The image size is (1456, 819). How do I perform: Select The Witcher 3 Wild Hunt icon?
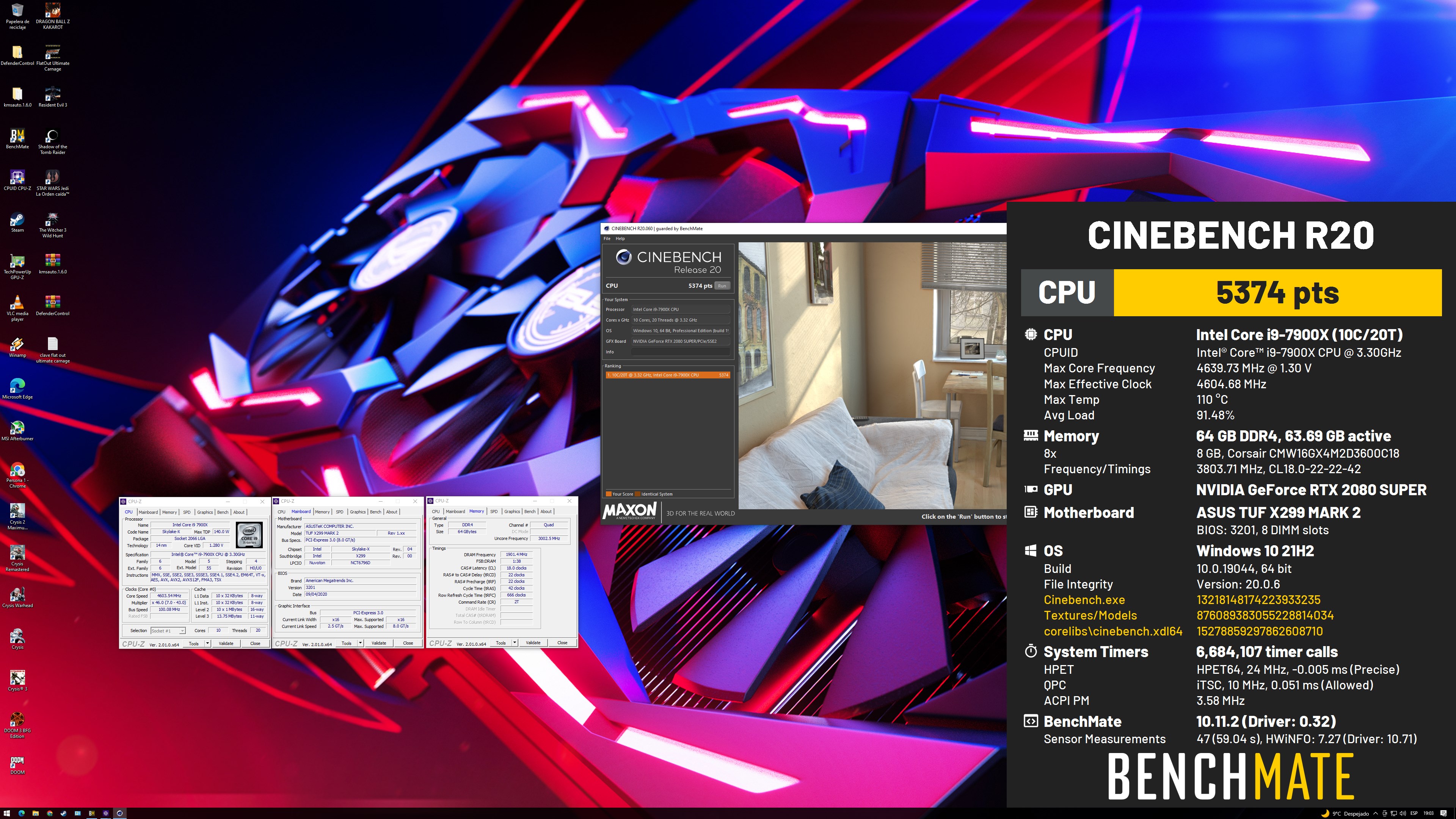point(53,225)
